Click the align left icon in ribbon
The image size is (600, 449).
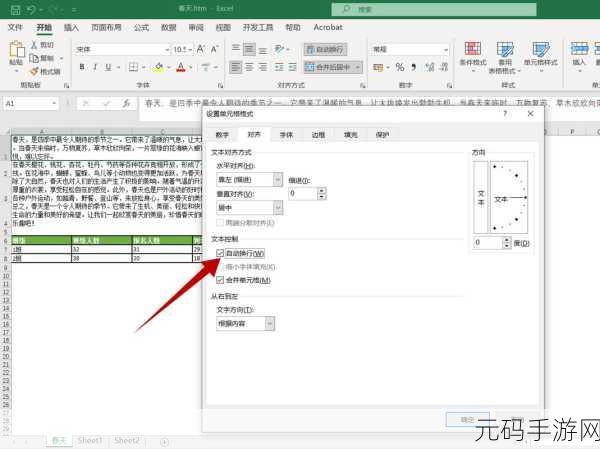[236, 67]
